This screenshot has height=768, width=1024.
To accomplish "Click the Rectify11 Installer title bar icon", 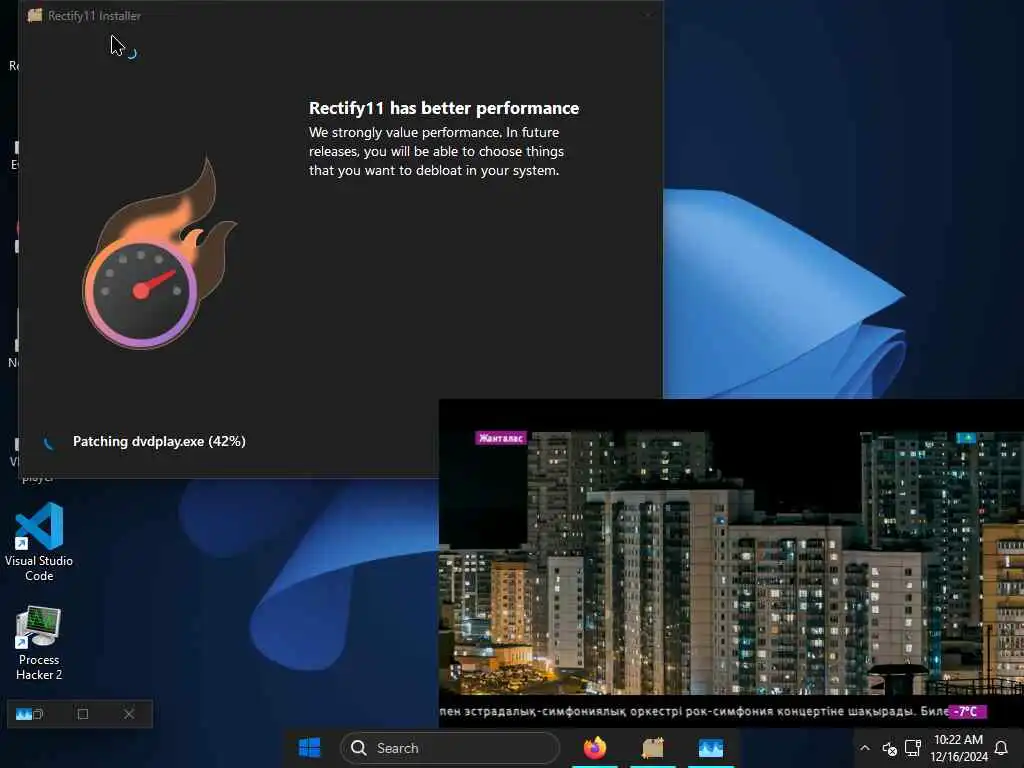I will pyautogui.click(x=35, y=15).
